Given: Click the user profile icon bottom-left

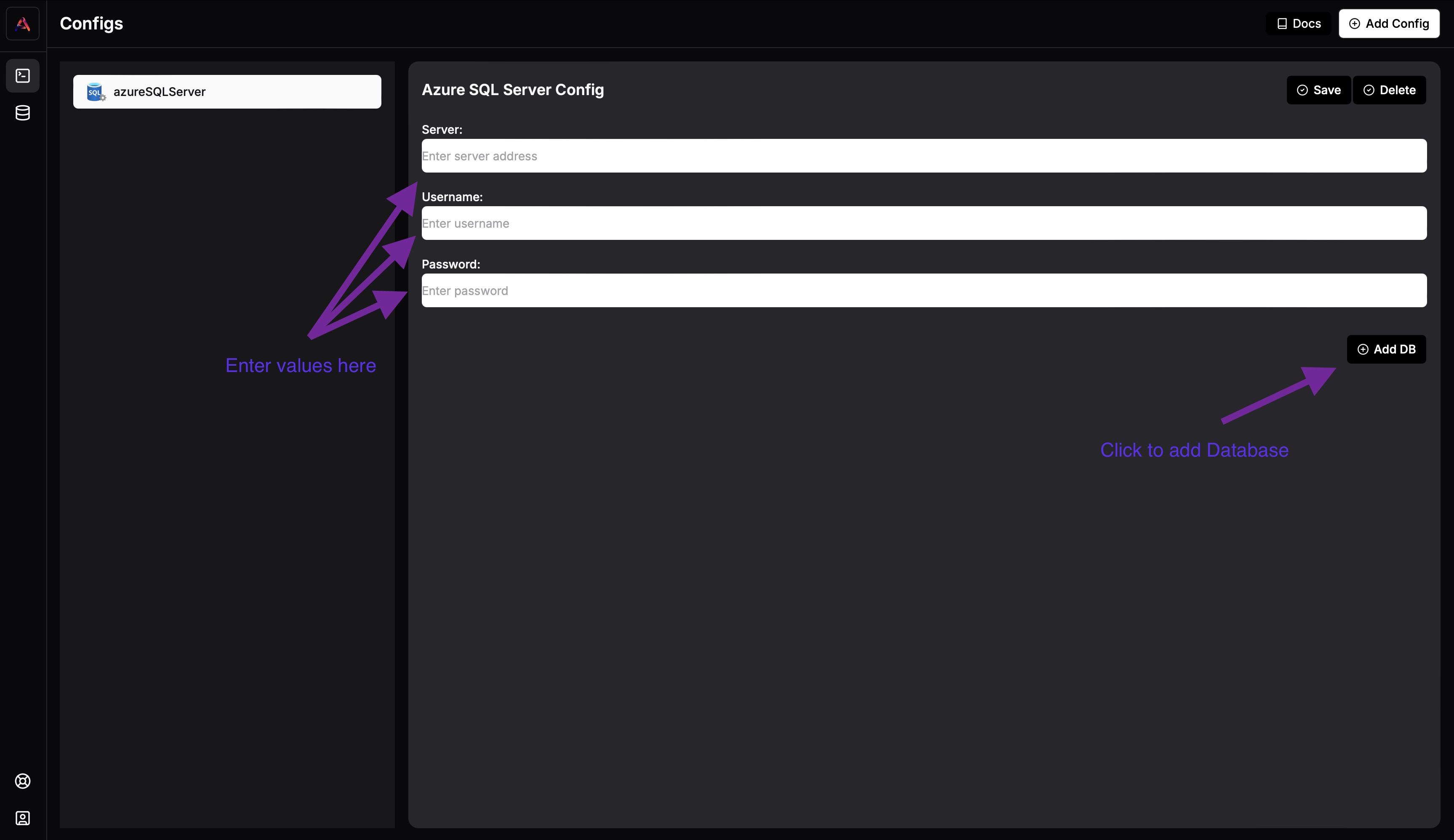Looking at the screenshot, I should point(23,819).
